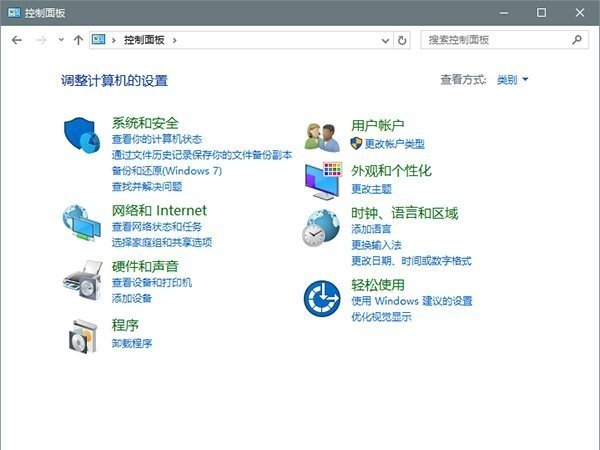Open 更改日期、时间或数字格式 link

coord(411,261)
